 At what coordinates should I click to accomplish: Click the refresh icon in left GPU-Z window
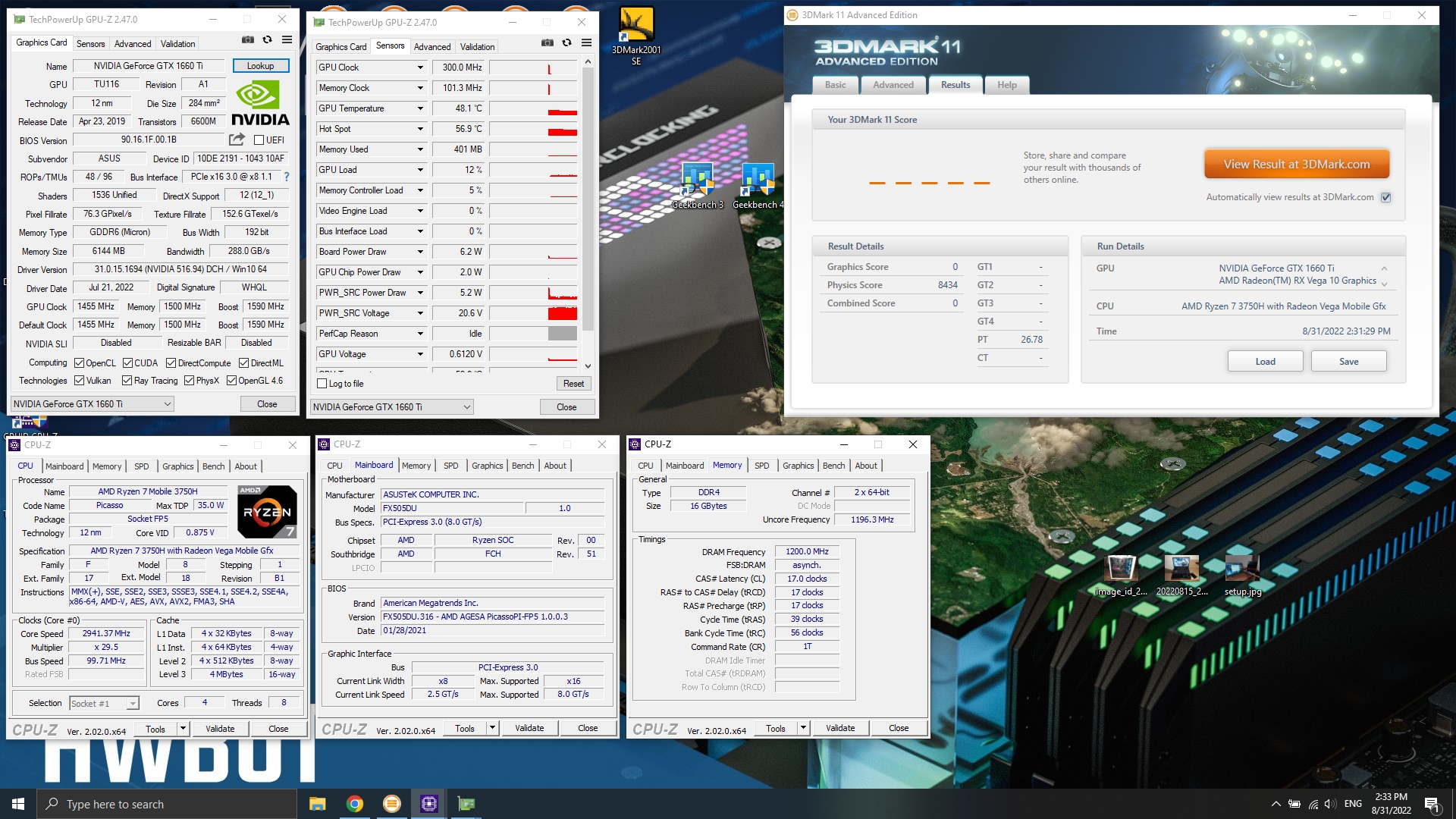click(267, 40)
